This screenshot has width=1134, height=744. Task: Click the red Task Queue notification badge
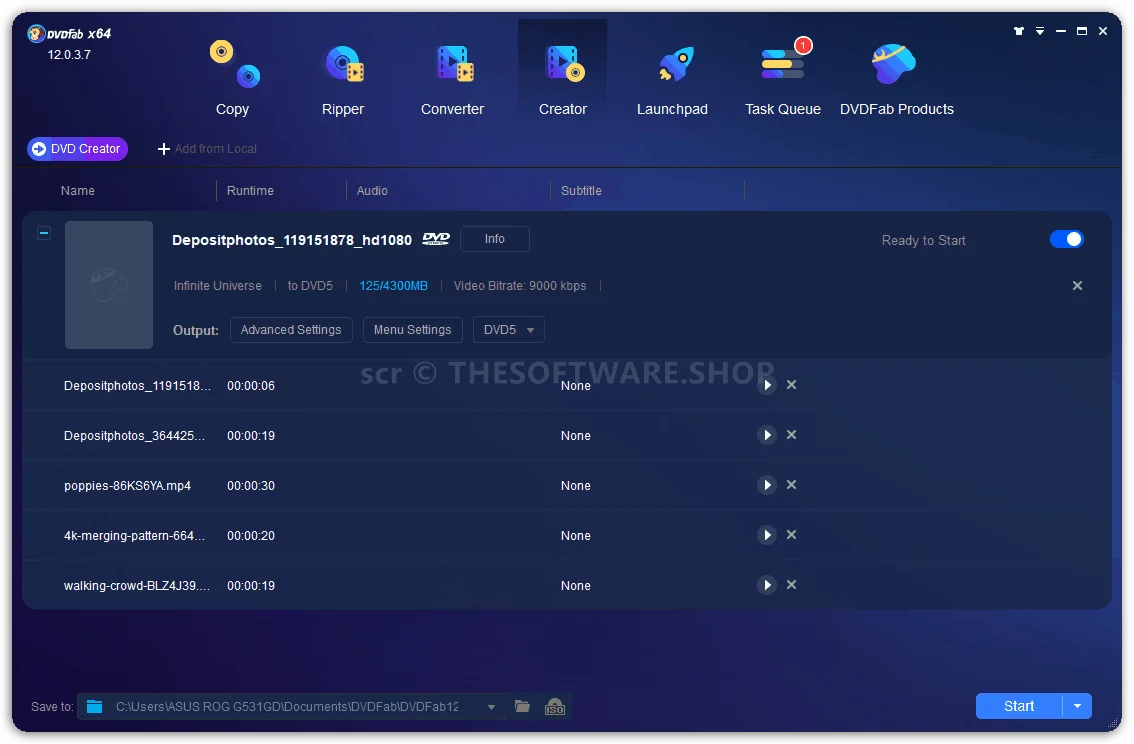803,46
